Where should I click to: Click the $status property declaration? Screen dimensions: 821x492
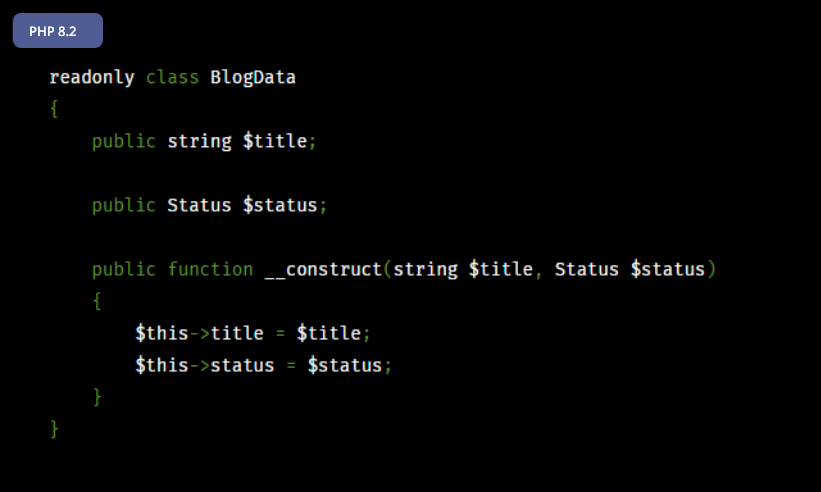coord(280,205)
